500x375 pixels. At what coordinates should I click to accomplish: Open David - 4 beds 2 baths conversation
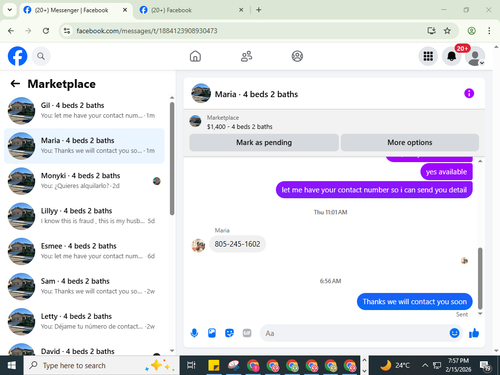pos(84,349)
